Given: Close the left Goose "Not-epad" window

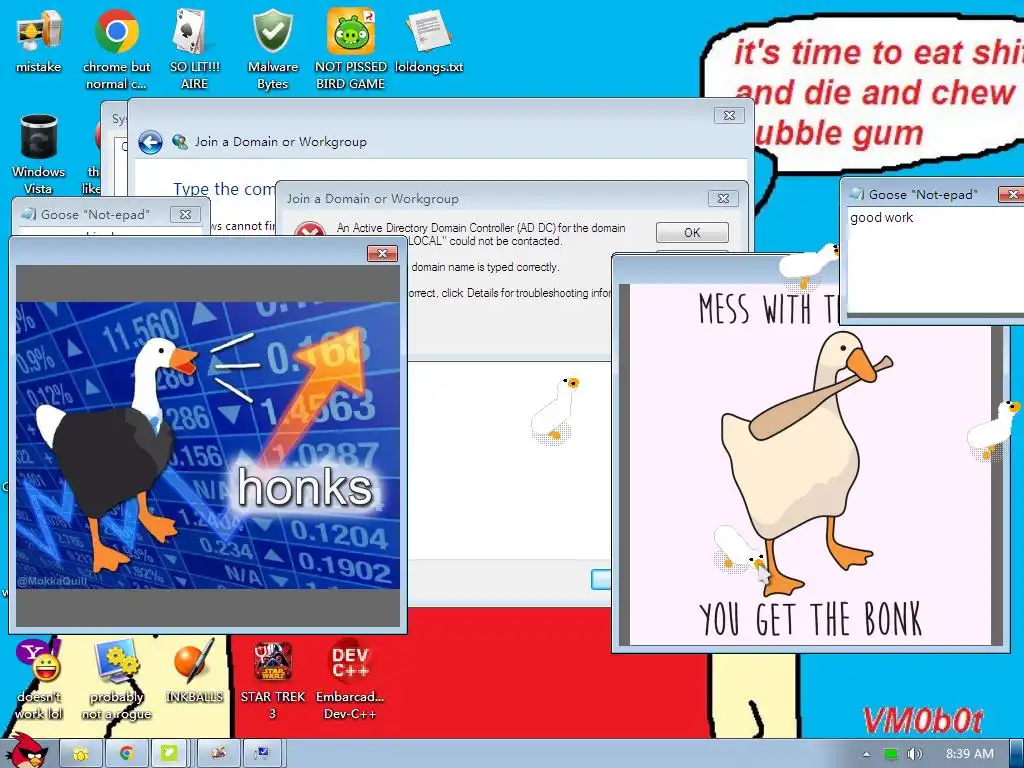Looking at the screenshot, I should point(185,214).
